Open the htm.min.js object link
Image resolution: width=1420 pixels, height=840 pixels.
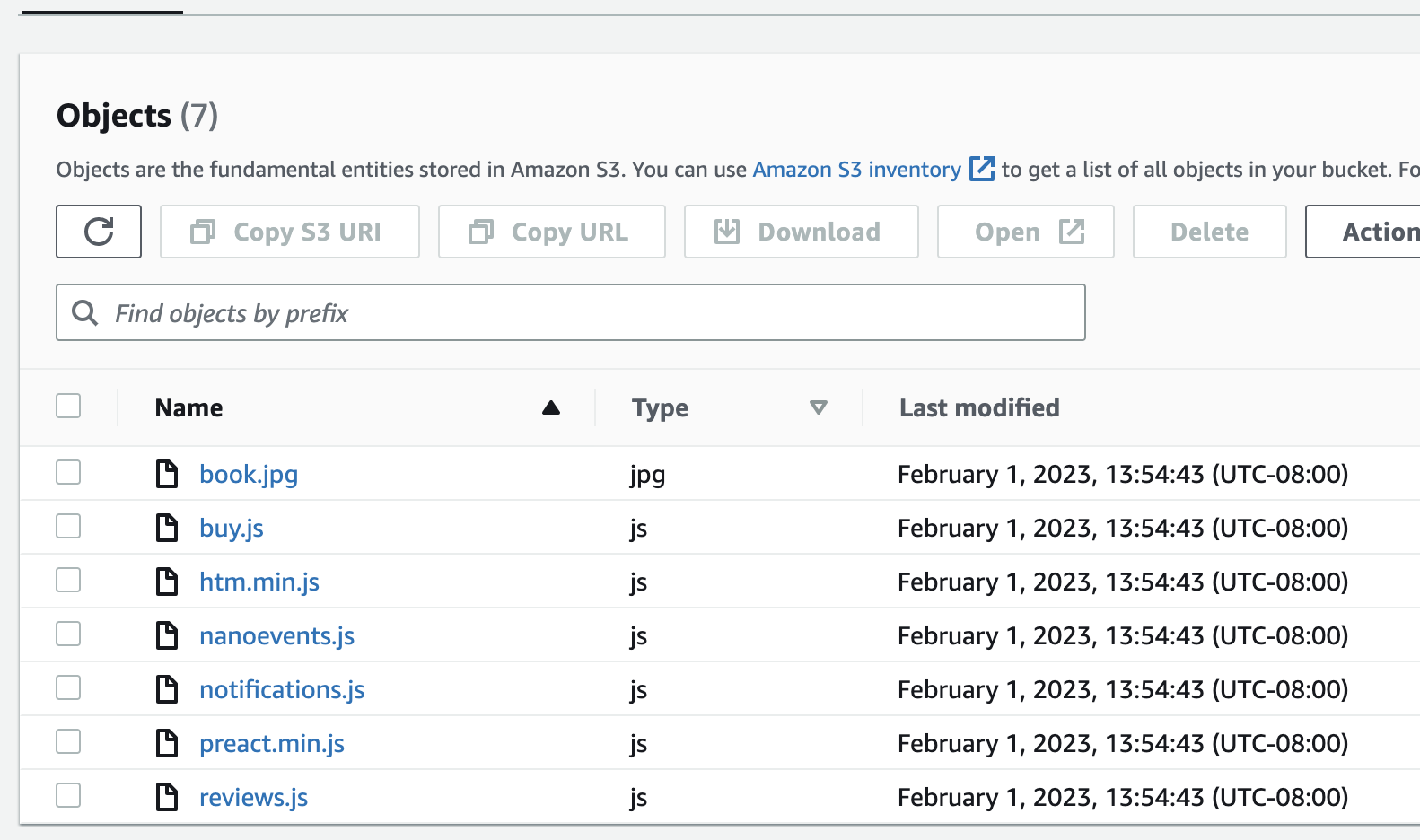coord(259,582)
